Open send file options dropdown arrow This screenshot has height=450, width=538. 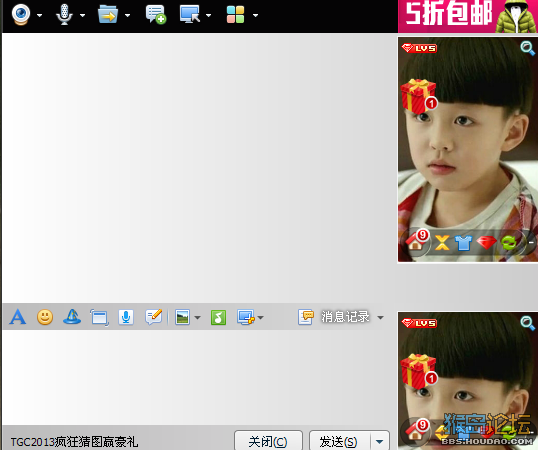127,15
